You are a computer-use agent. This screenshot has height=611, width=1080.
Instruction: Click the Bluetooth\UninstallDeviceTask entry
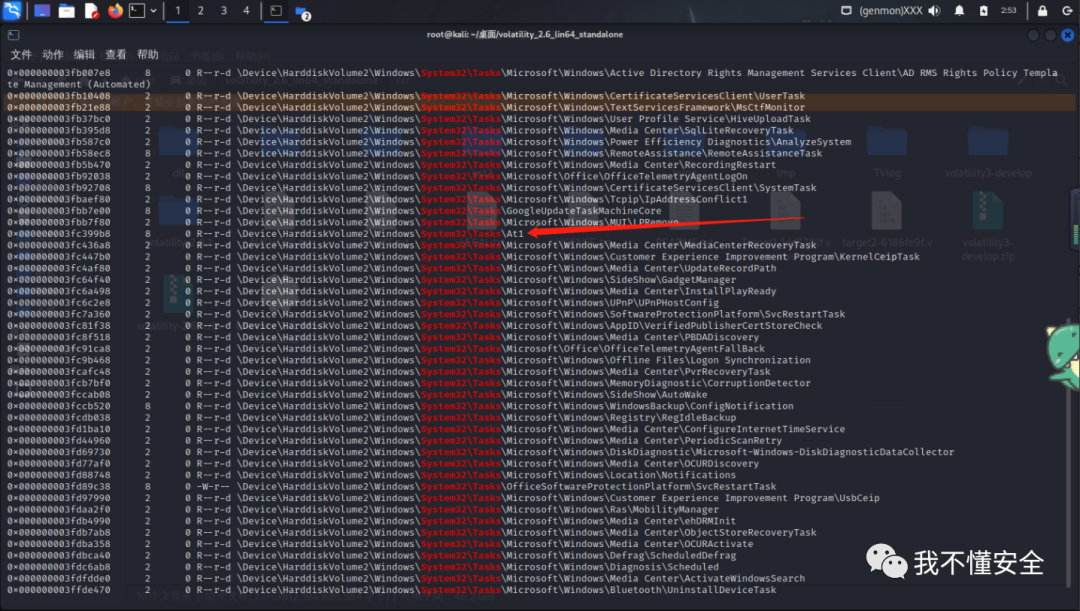(x=693, y=590)
